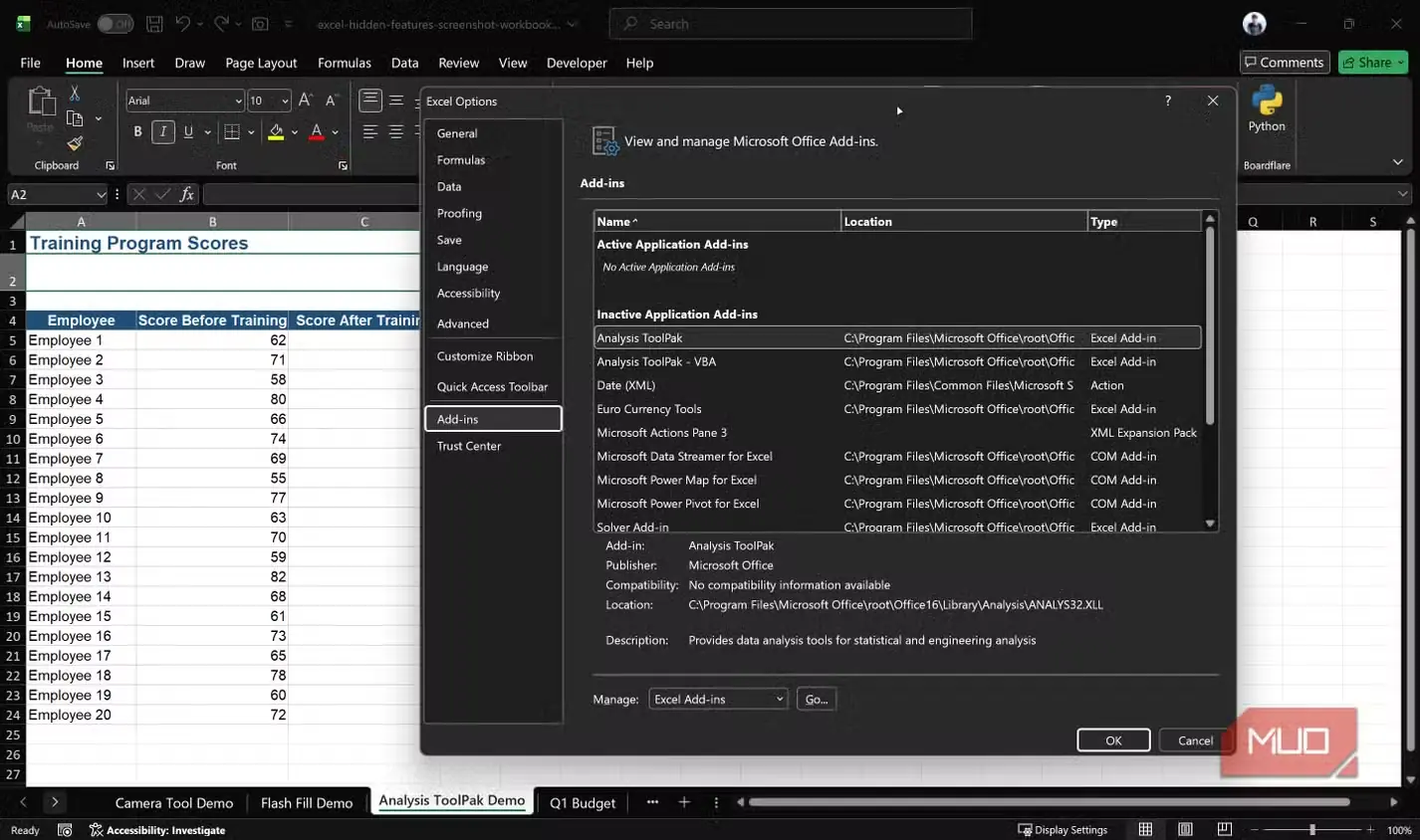Toggle Italic formatting button
The image size is (1420, 840).
163,131
